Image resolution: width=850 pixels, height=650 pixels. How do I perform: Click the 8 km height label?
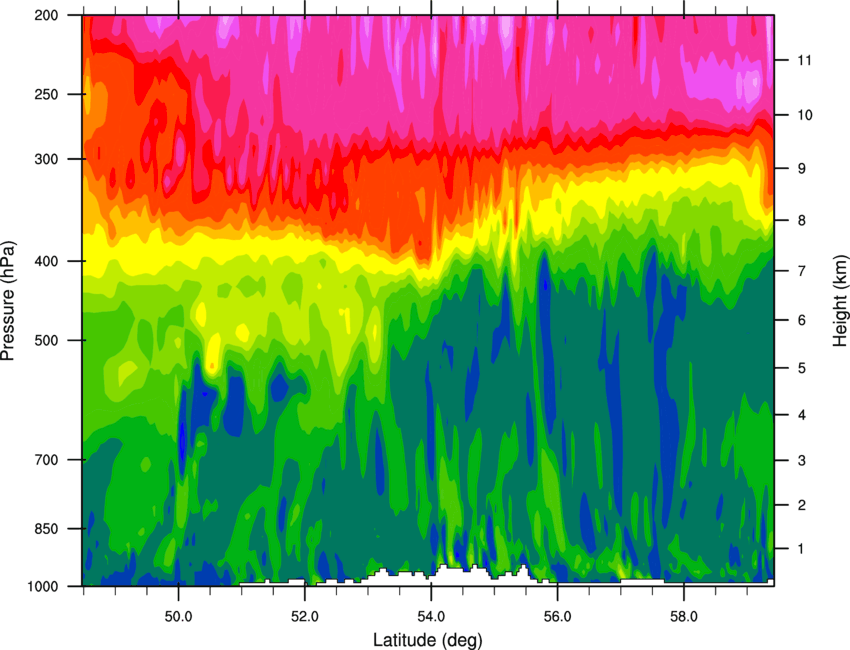[801, 220]
